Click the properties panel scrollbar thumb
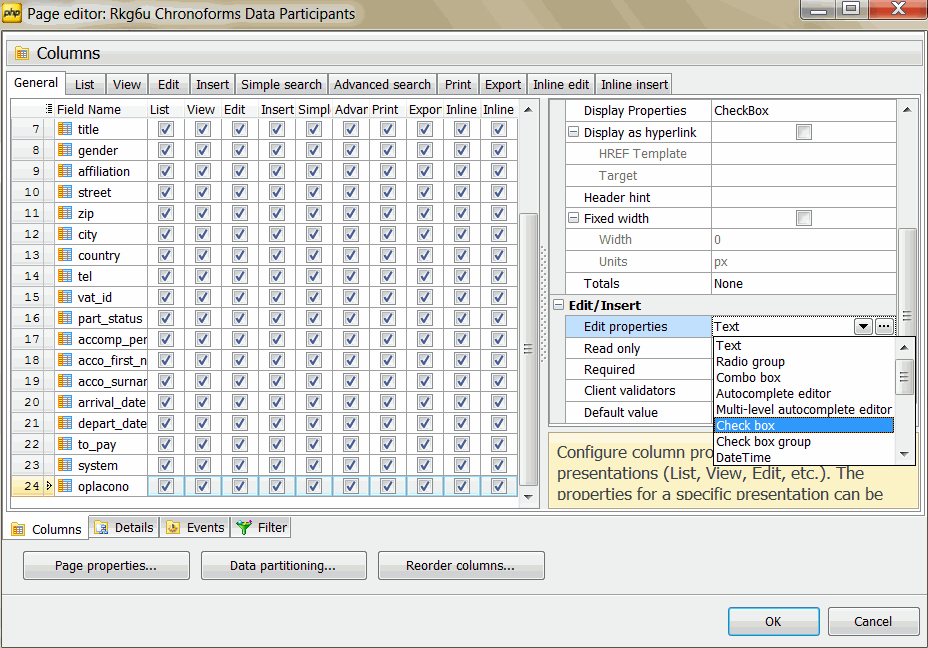The height and width of the screenshot is (648, 928). pyautogui.click(x=907, y=317)
